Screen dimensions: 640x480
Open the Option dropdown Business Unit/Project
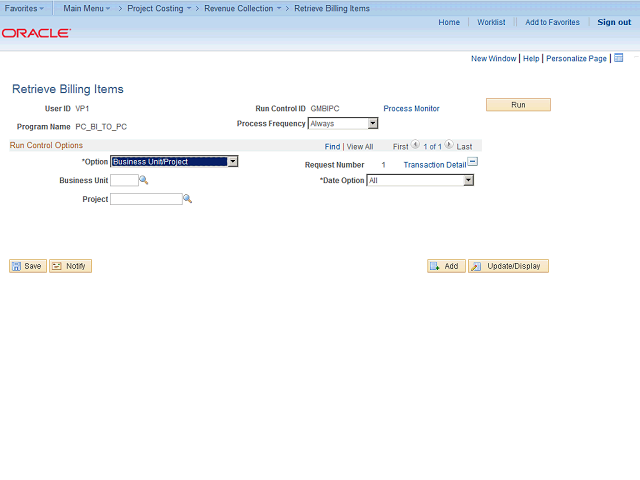tap(174, 162)
